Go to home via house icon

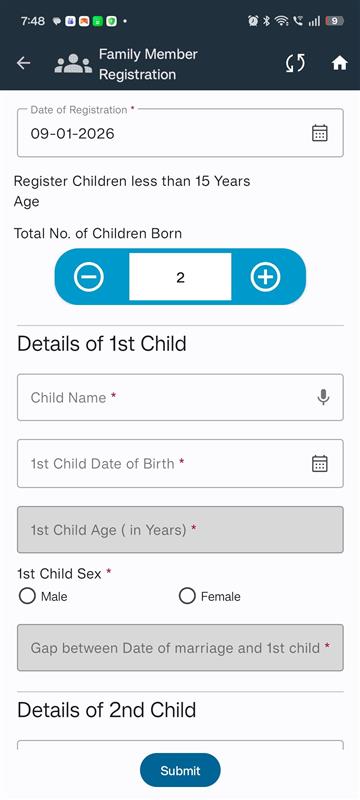tap(340, 63)
